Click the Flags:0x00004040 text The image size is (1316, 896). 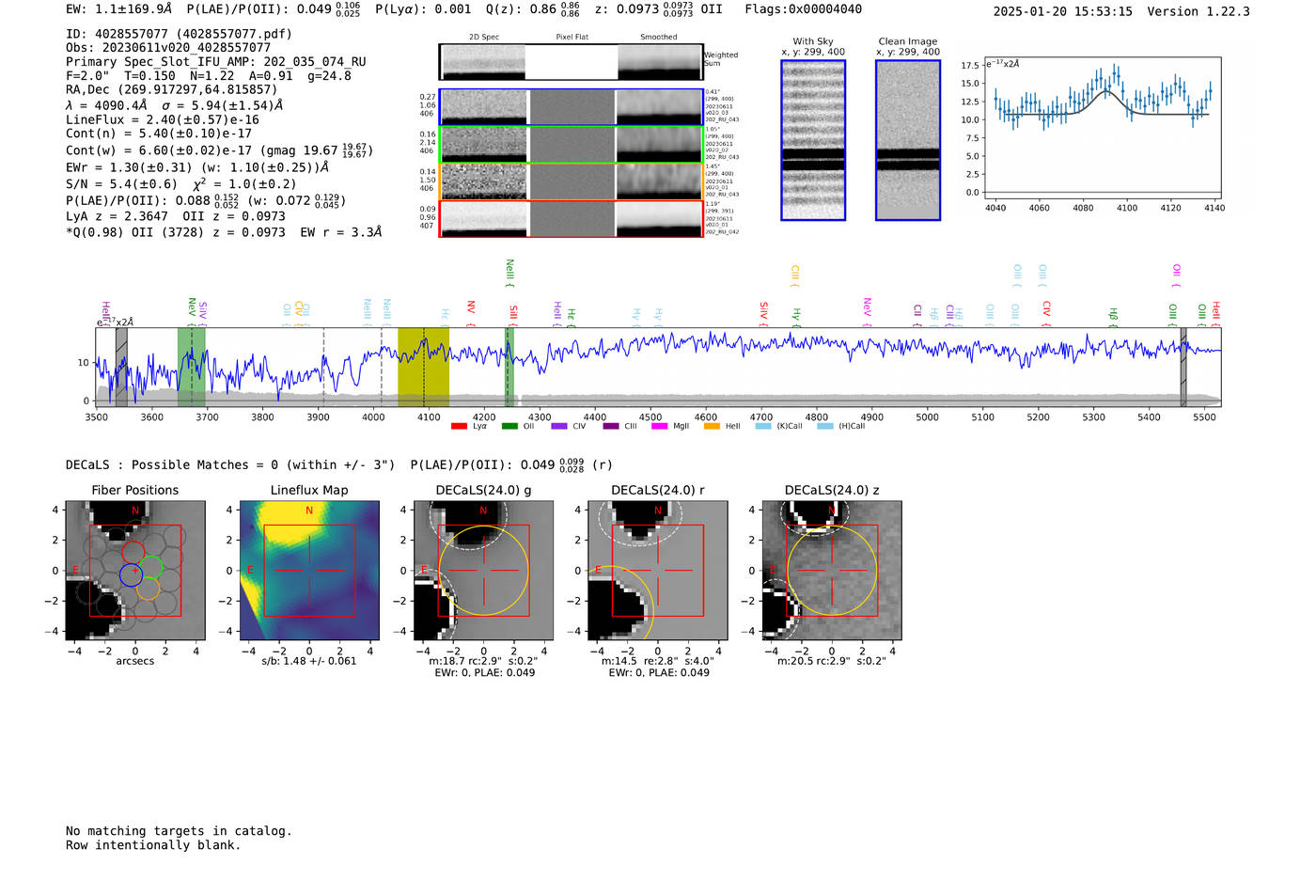pyautogui.click(x=804, y=9)
